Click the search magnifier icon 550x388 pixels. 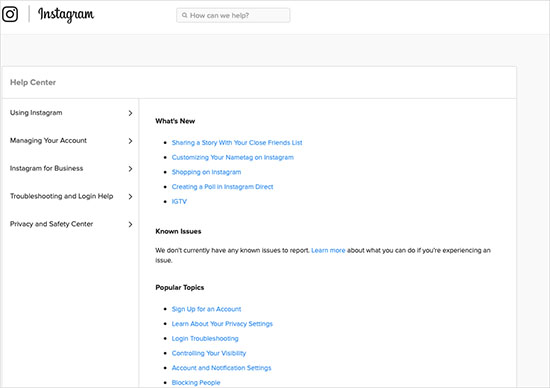[185, 15]
